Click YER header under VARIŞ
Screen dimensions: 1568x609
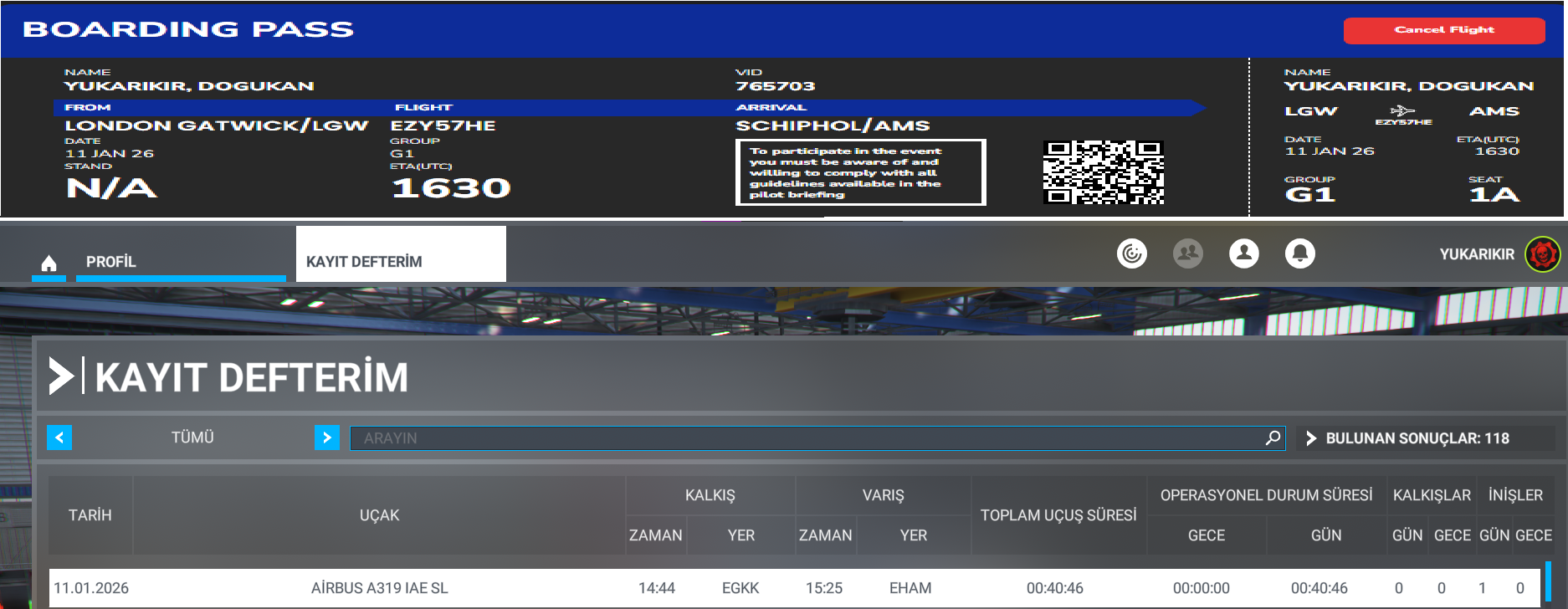914,535
